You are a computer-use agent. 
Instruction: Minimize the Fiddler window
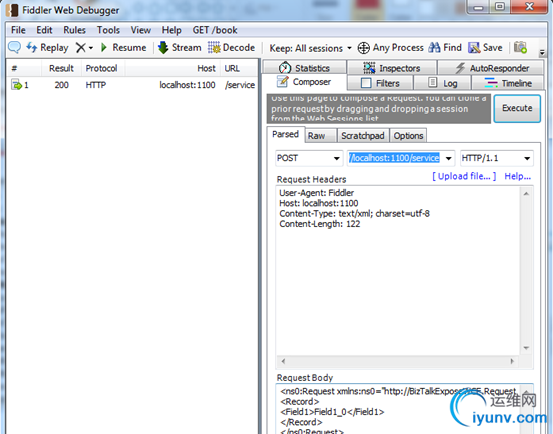(478, 7)
